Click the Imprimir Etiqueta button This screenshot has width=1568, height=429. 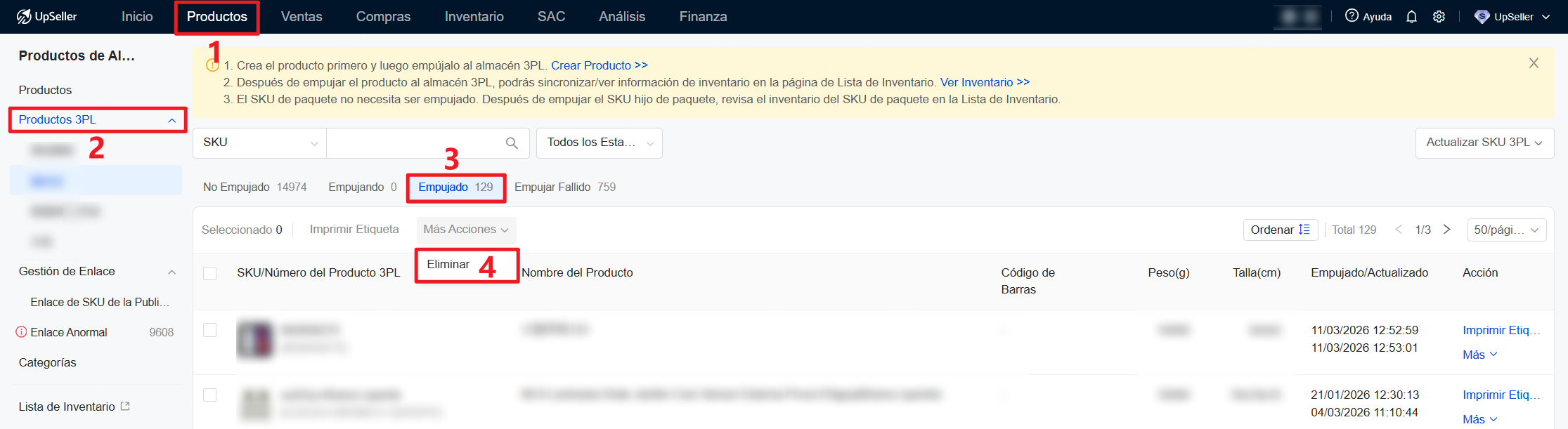pyautogui.click(x=354, y=229)
